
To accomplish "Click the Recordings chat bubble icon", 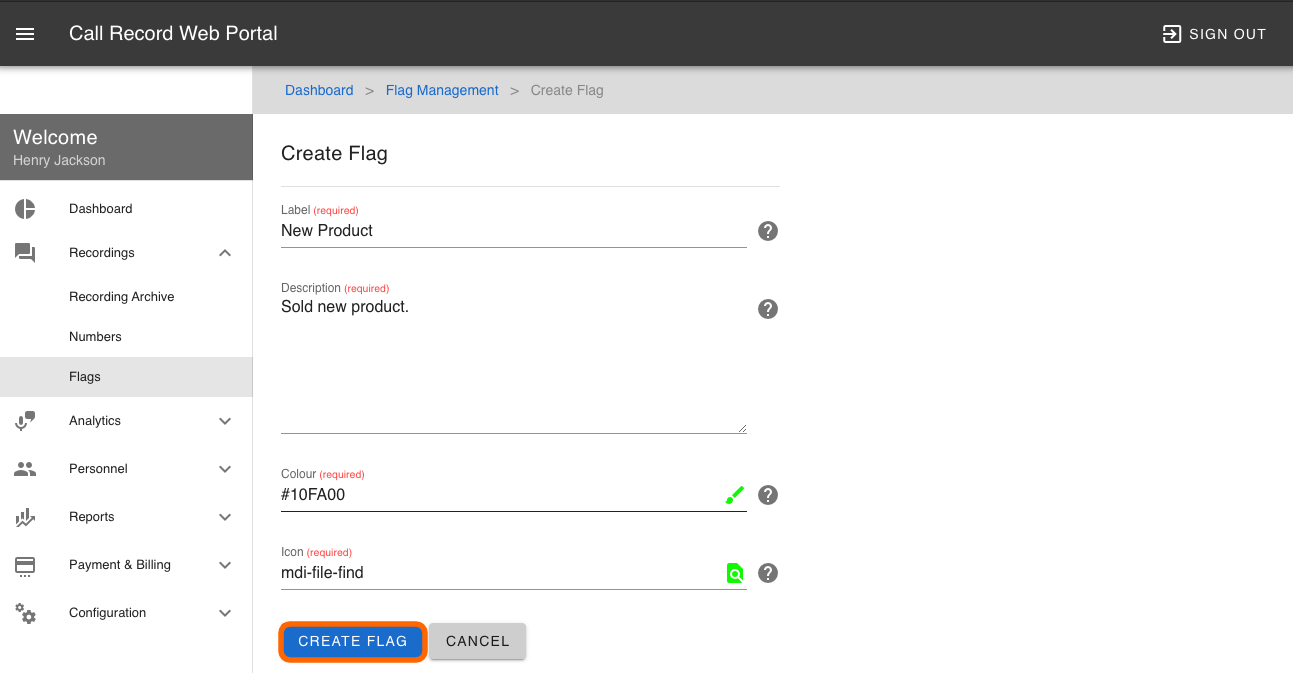I will coord(25,253).
